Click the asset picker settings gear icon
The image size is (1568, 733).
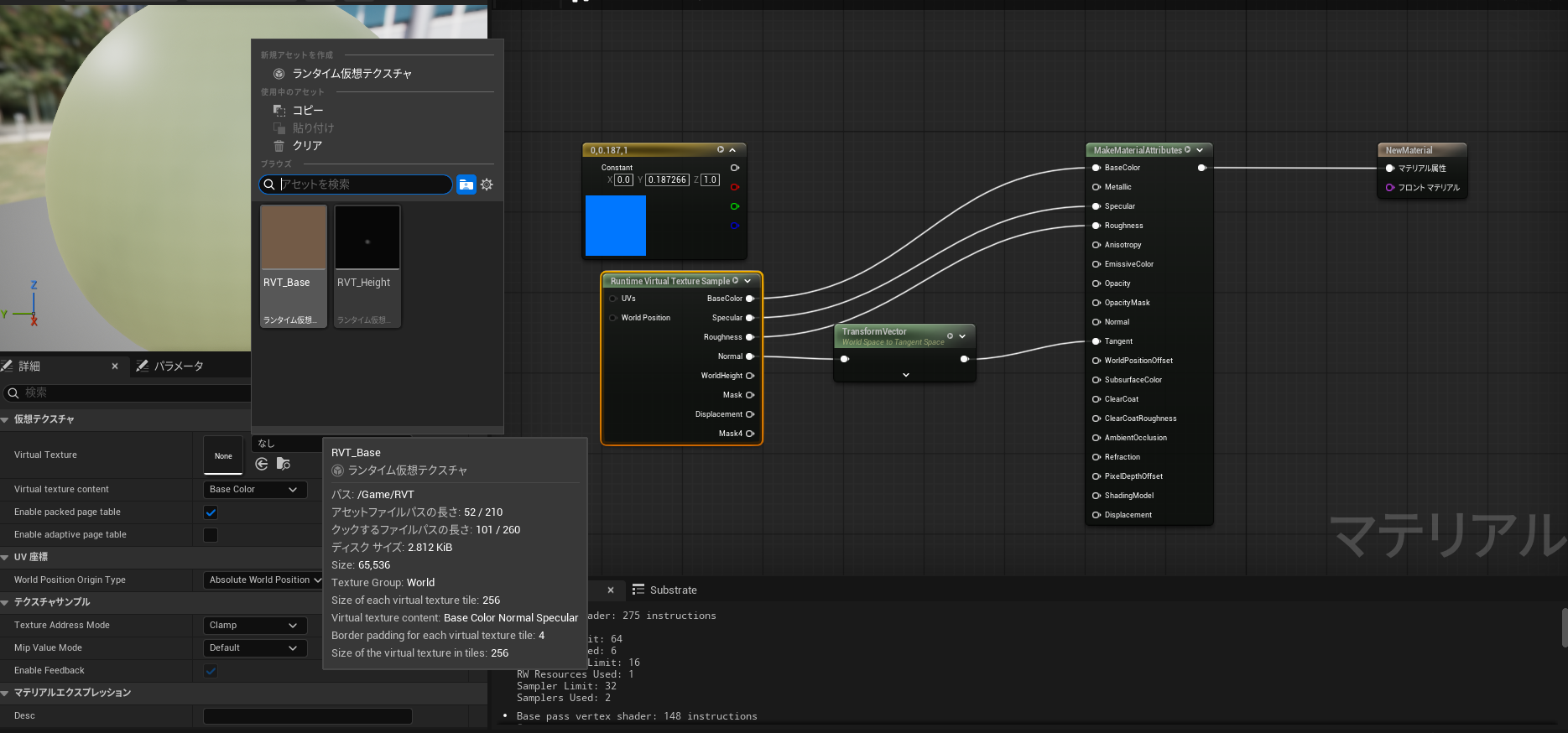[487, 185]
